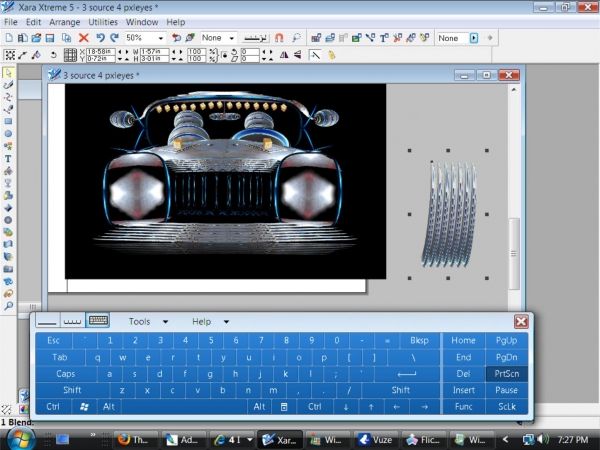Viewport: 600px width, 450px height.
Task: Click the red Delete X icon
Action: coord(83,38)
